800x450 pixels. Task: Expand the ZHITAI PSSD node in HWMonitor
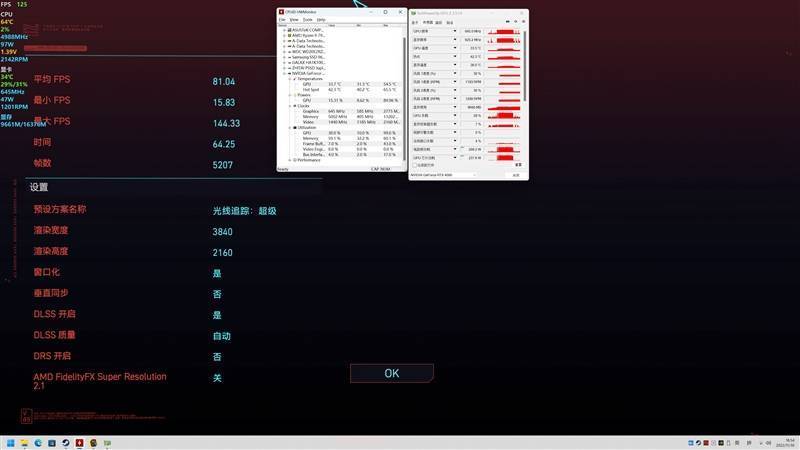click(284, 68)
